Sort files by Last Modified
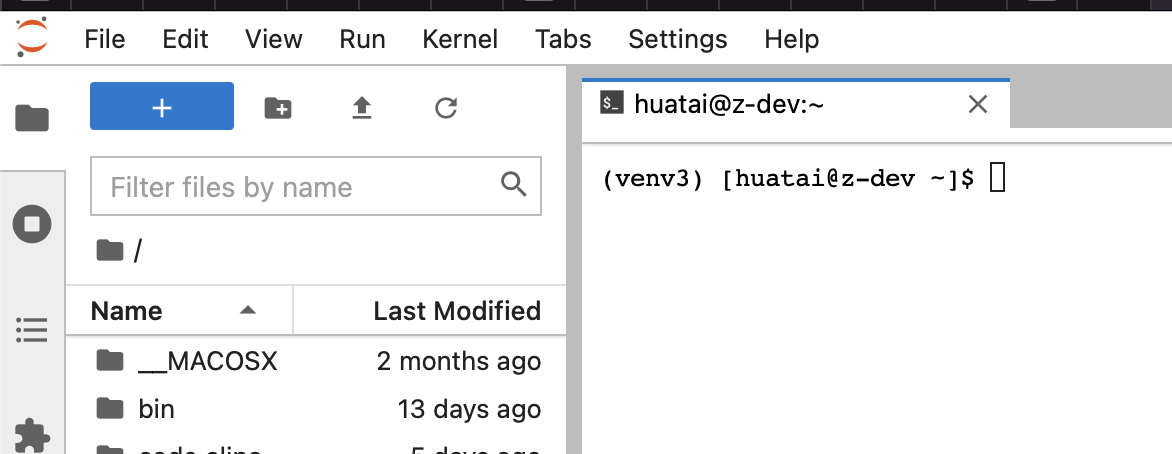The width and height of the screenshot is (1172, 454). (456, 311)
